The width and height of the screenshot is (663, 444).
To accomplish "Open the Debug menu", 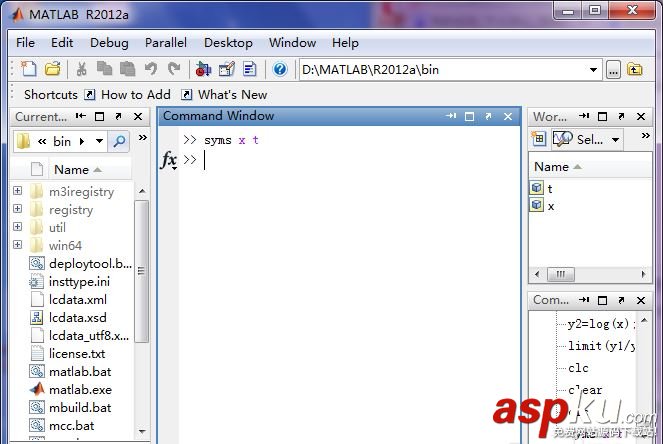I will click(x=109, y=43).
